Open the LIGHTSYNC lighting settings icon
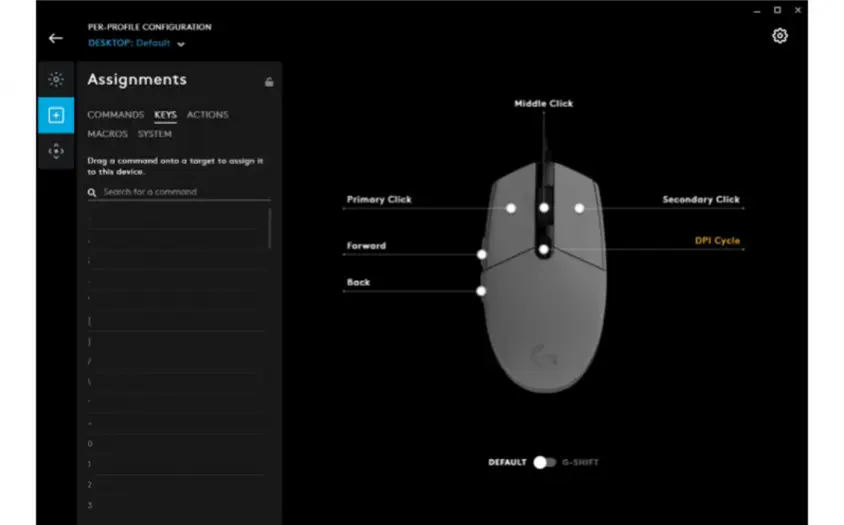 coord(56,79)
